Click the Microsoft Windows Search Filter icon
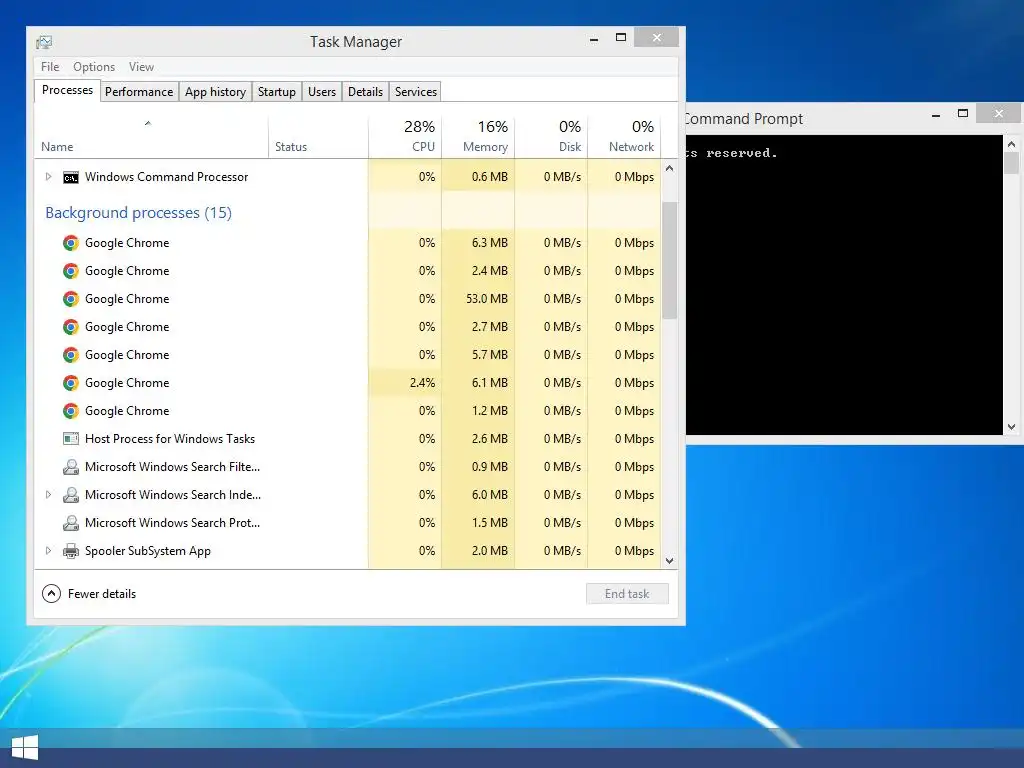1024x768 pixels. coord(71,467)
